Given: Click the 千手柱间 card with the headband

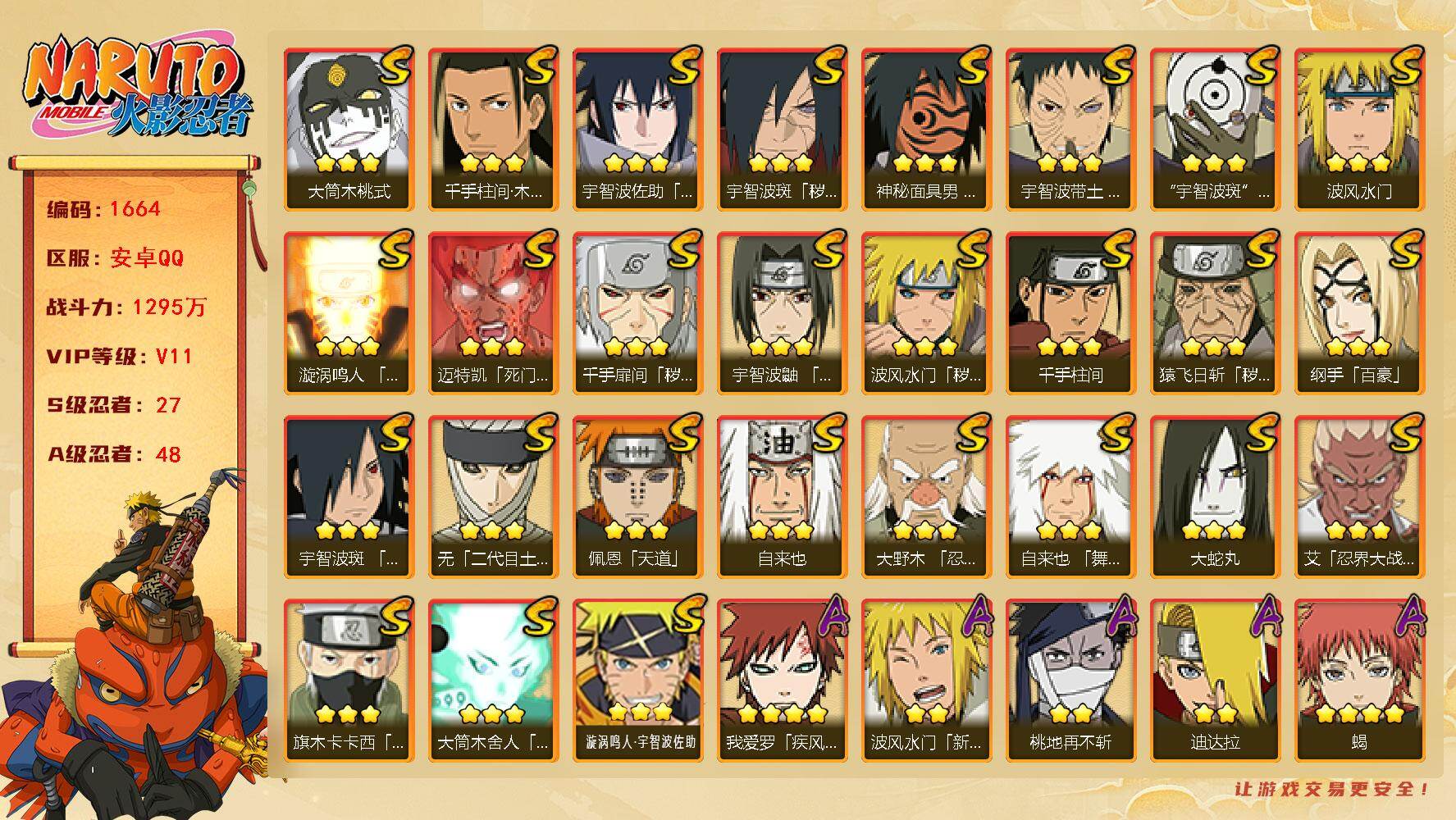Looking at the screenshot, I should (1070, 313).
